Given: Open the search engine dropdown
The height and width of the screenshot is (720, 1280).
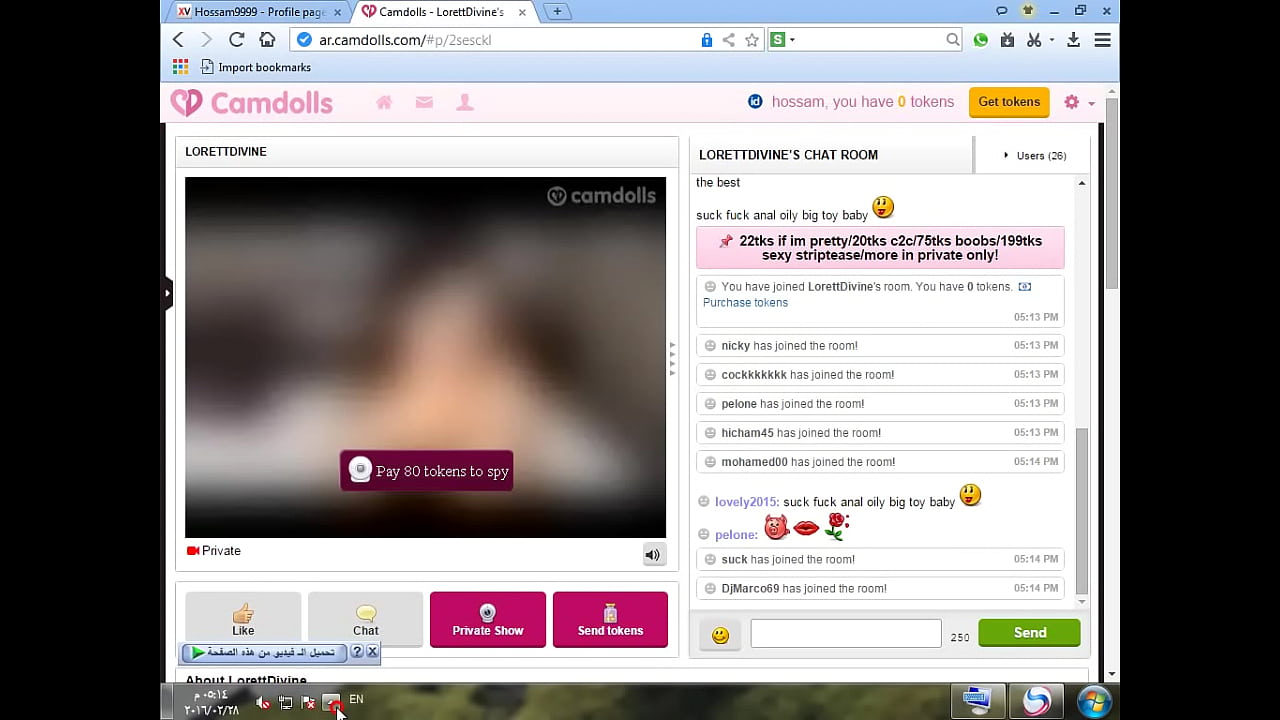Looking at the screenshot, I should click(782, 40).
